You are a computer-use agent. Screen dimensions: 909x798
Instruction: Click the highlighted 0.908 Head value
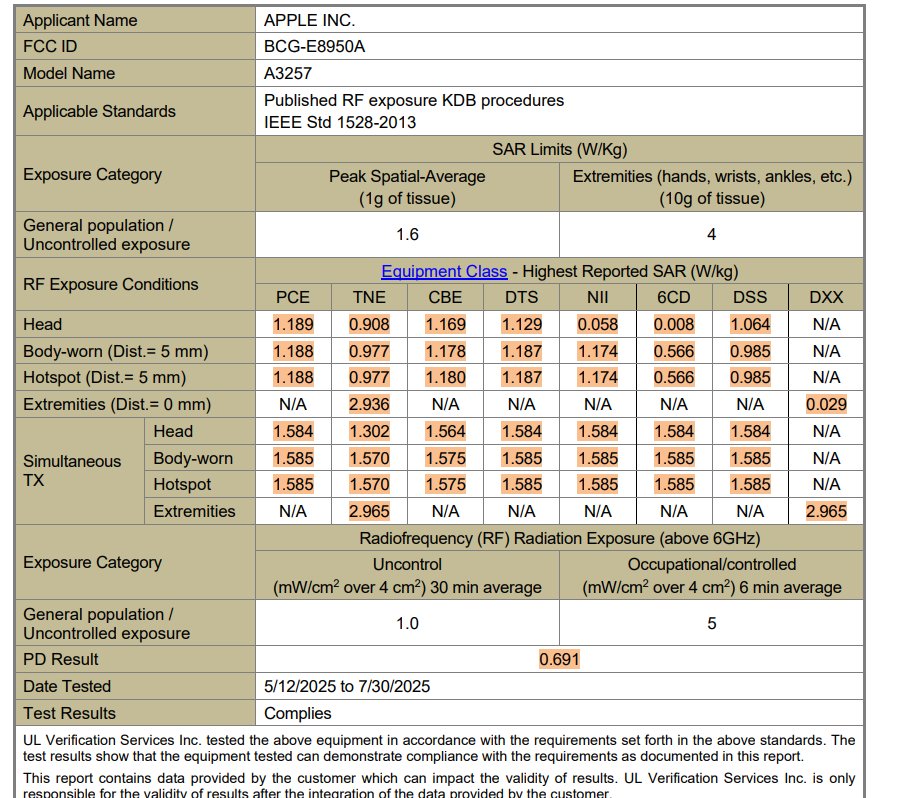369,324
